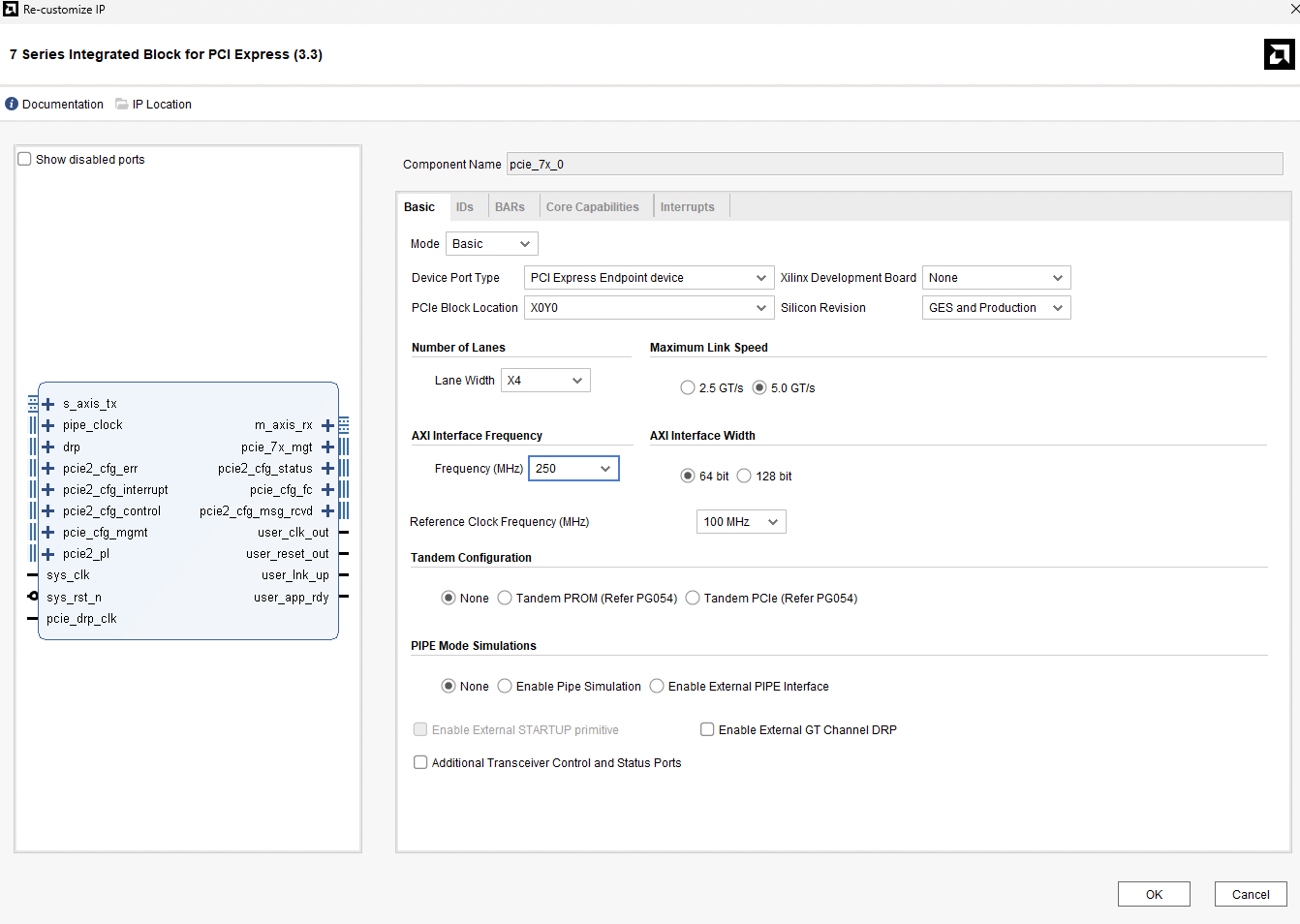Expand the pipe_clock interface plus icon
Viewport: 1300px width, 924px height.
[47, 425]
